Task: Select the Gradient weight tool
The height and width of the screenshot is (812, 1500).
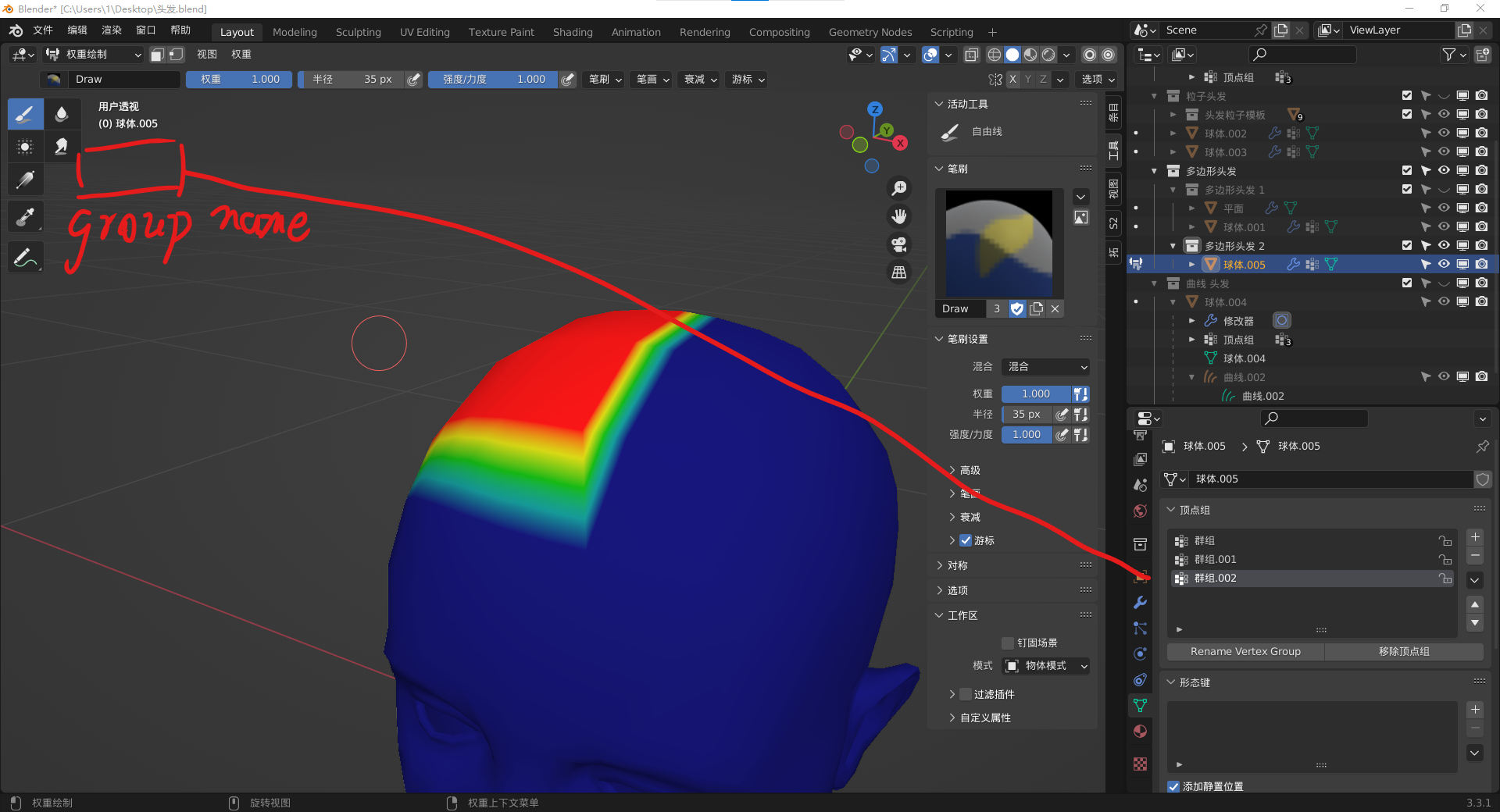Action: [x=25, y=180]
